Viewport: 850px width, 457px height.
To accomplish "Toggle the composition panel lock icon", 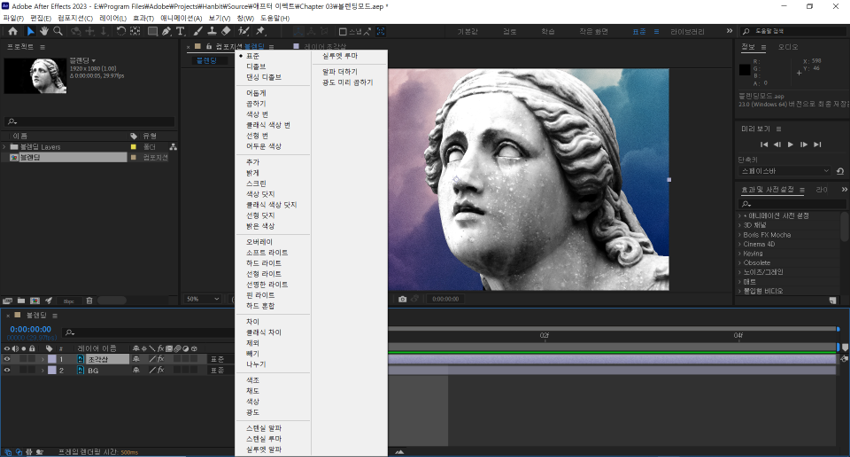I will pyautogui.click(x=209, y=47).
